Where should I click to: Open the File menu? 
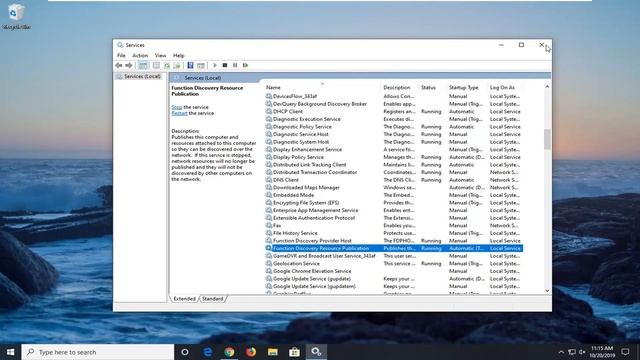tap(121, 56)
